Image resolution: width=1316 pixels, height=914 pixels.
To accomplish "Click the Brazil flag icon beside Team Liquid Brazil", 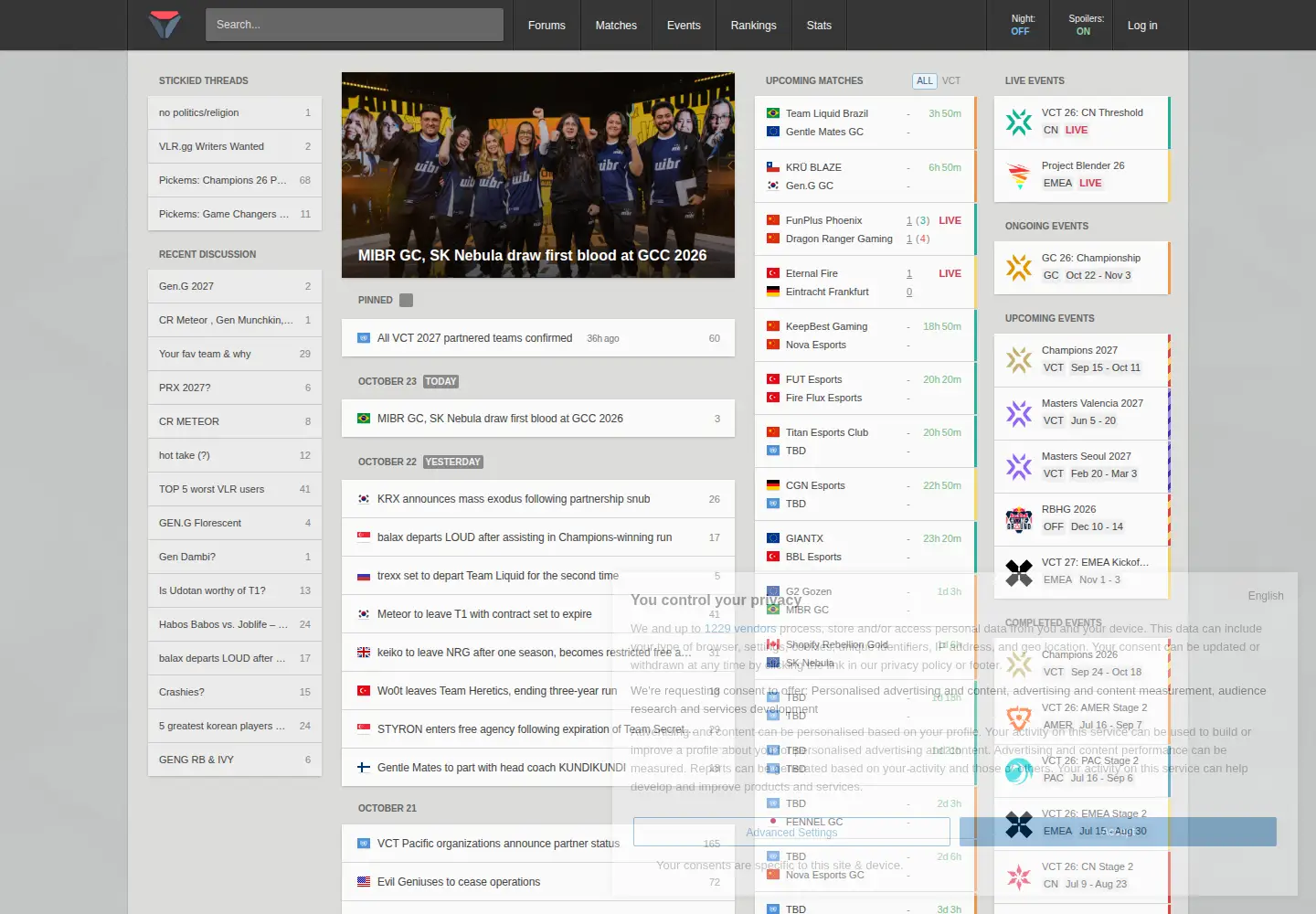I will [x=773, y=113].
